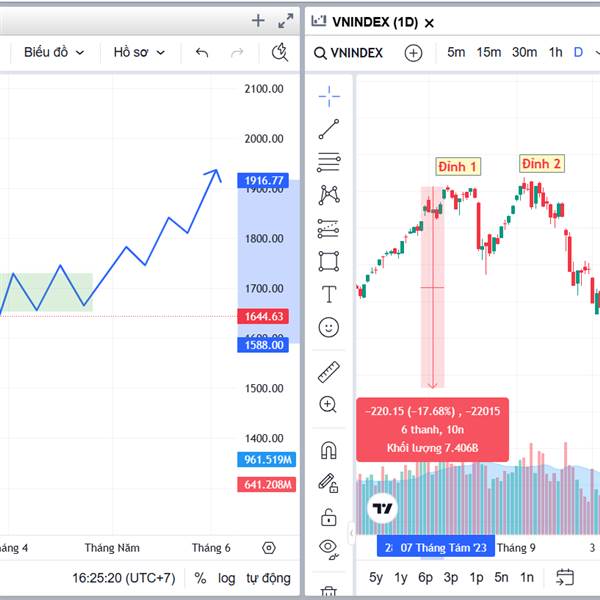Viewport: 600px width, 600px height.
Task: Toggle log scale on price axis
Action: (227, 578)
